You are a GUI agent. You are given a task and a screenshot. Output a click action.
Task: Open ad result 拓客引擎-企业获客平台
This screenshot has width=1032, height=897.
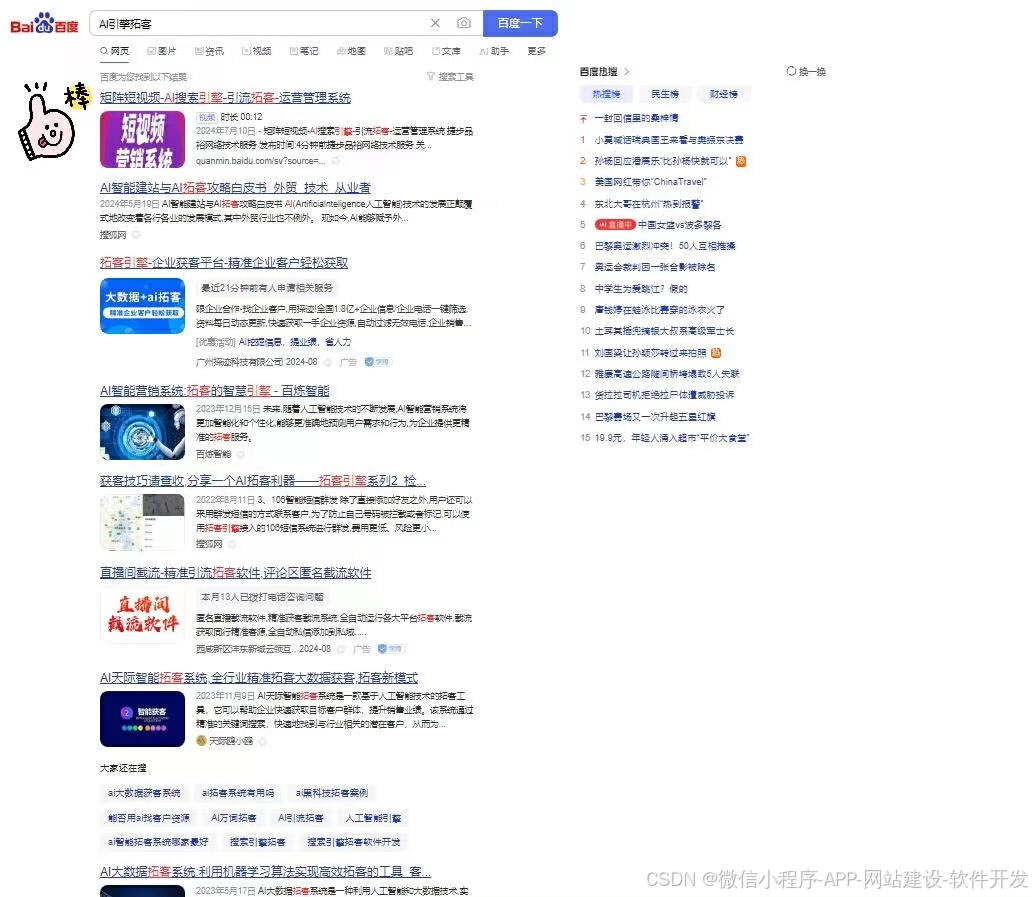(224, 263)
